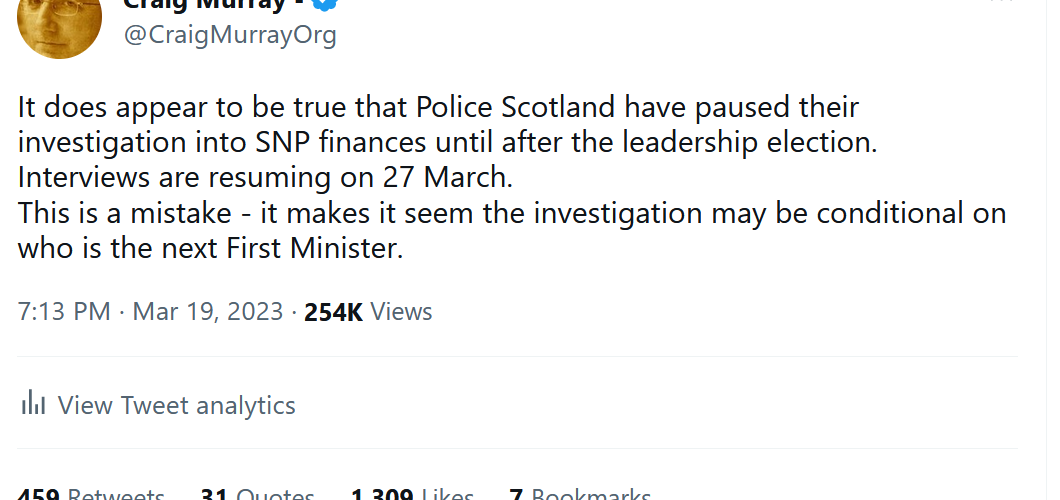This screenshot has width=1060, height=500.
Task: Click tweet line mentioning Police Scotland
Action: [438, 106]
